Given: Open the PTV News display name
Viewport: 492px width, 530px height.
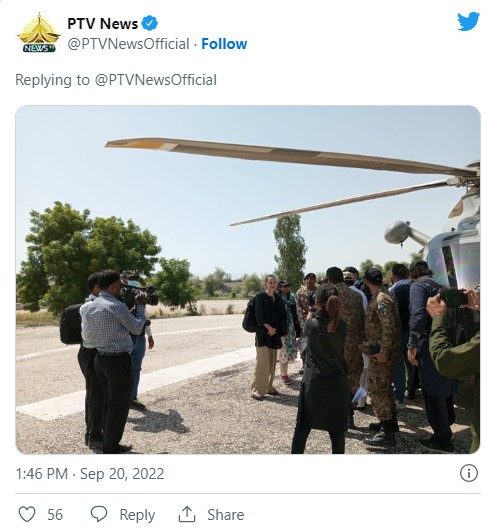Looking at the screenshot, I should pos(102,24).
